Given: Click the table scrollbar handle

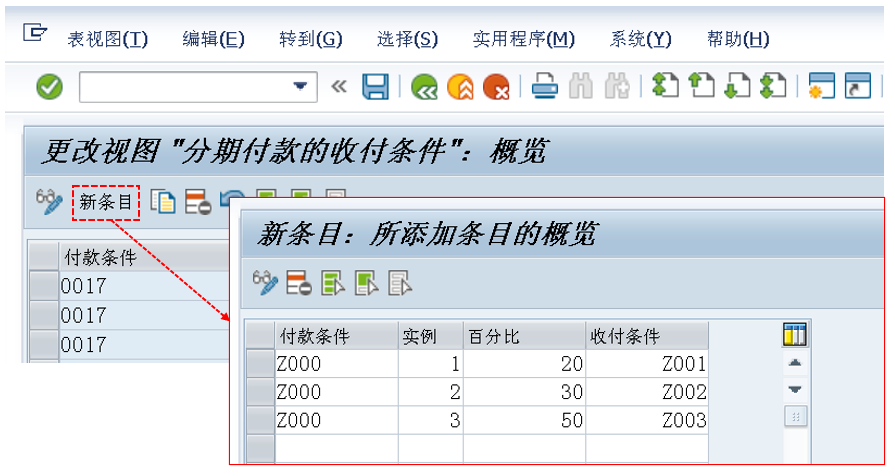Looking at the screenshot, I should [x=795, y=417].
